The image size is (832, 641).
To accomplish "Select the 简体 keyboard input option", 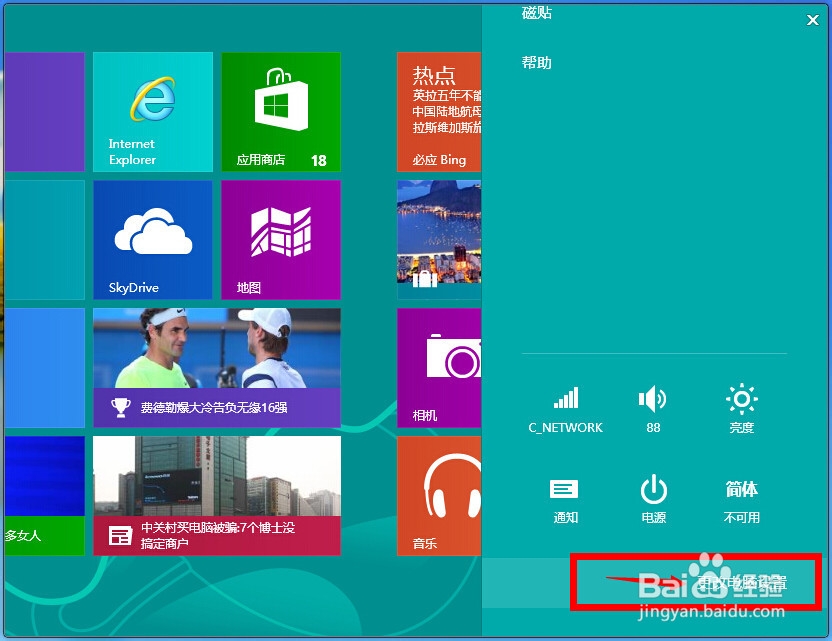I will [x=741, y=501].
